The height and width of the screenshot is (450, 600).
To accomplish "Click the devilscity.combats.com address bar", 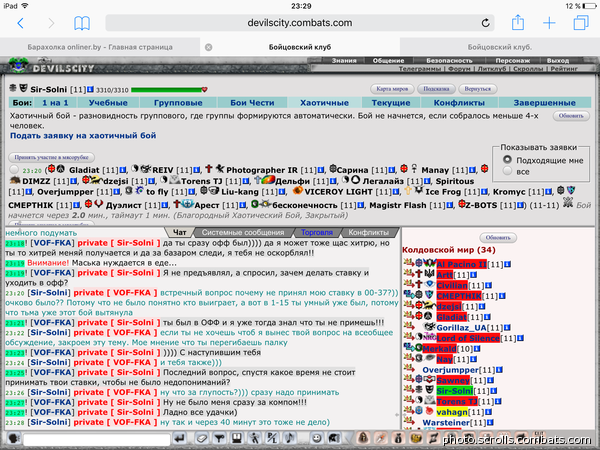I will click(300, 23).
